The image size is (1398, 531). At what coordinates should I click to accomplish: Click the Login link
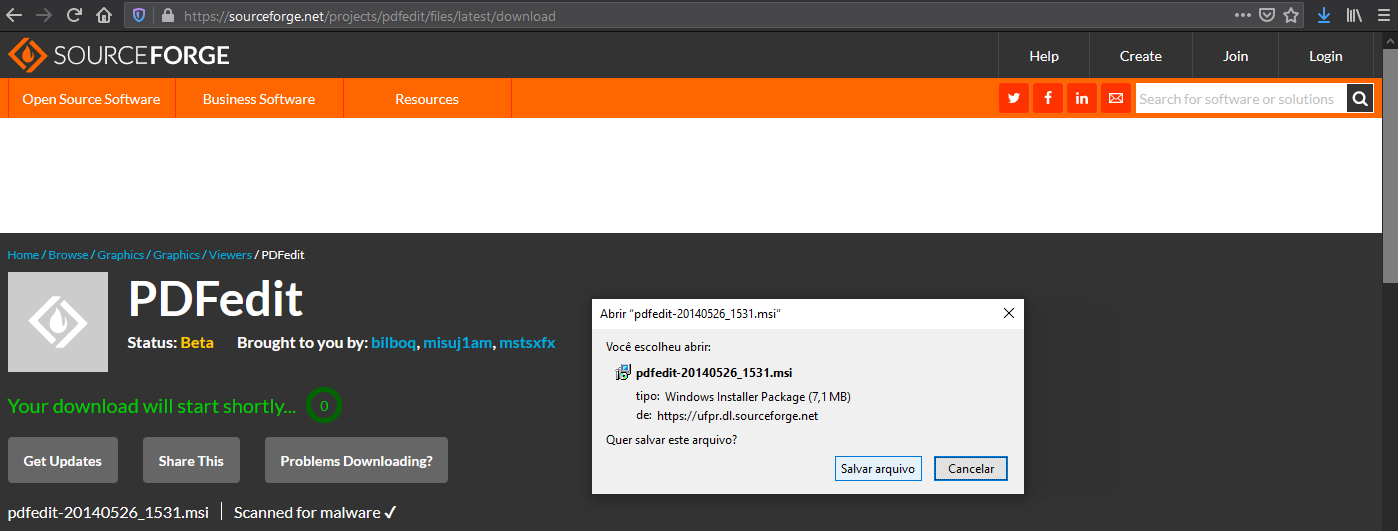coord(1325,56)
